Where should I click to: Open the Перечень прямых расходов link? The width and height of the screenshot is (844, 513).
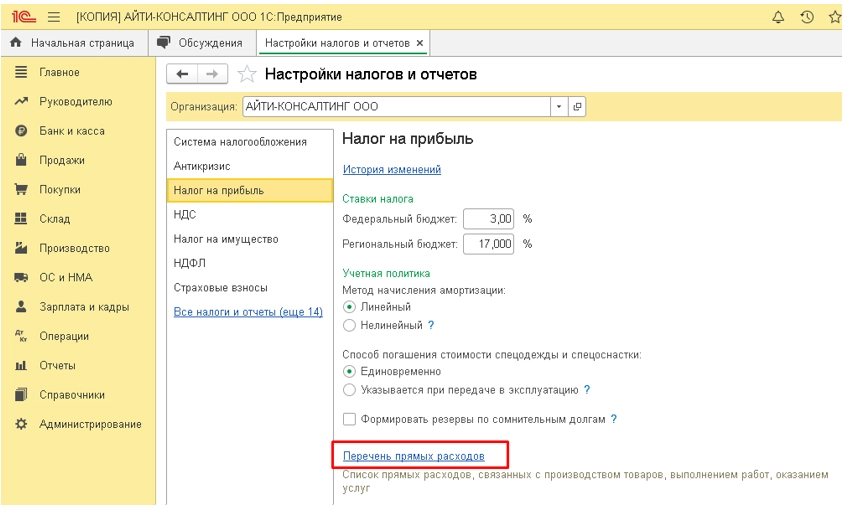(x=413, y=456)
